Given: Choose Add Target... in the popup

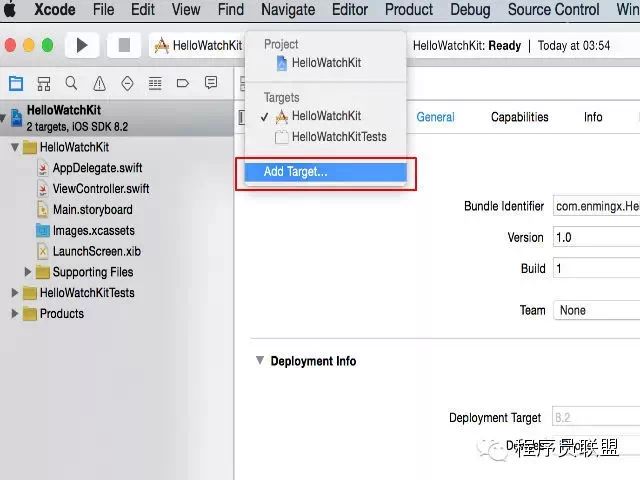Looking at the screenshot, I should click(325, 172).
